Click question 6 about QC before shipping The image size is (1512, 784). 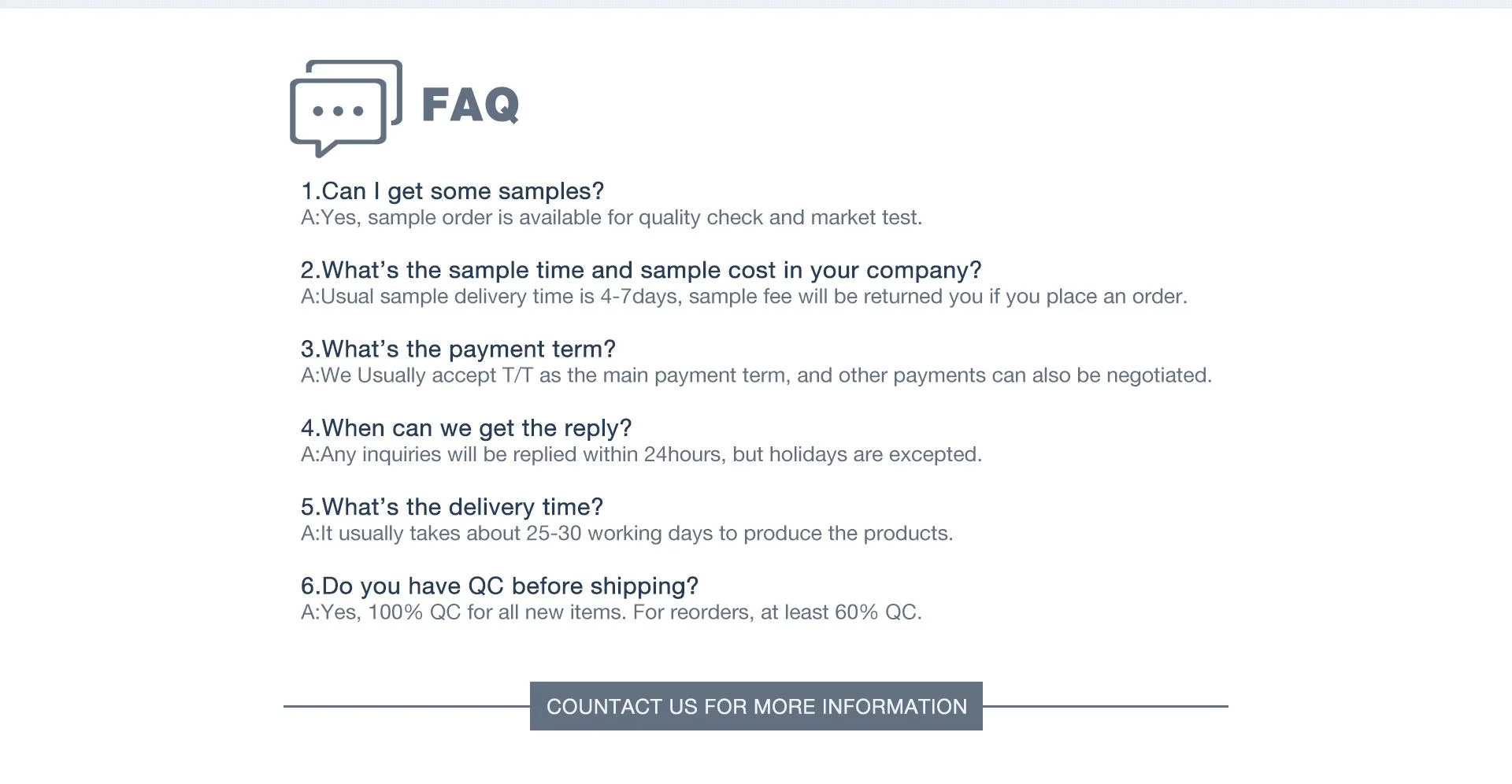499,586
